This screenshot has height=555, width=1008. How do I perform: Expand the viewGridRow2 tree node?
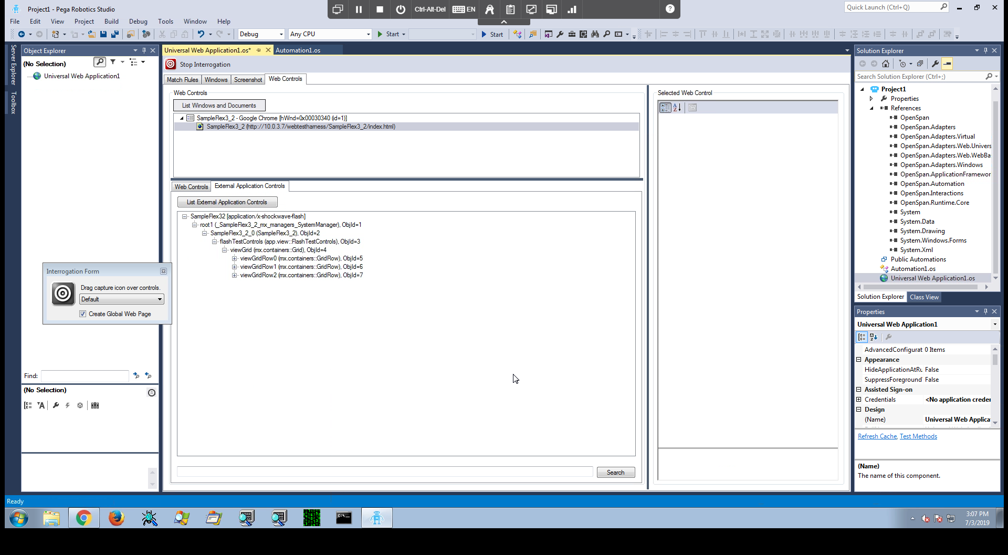point(235,275)
